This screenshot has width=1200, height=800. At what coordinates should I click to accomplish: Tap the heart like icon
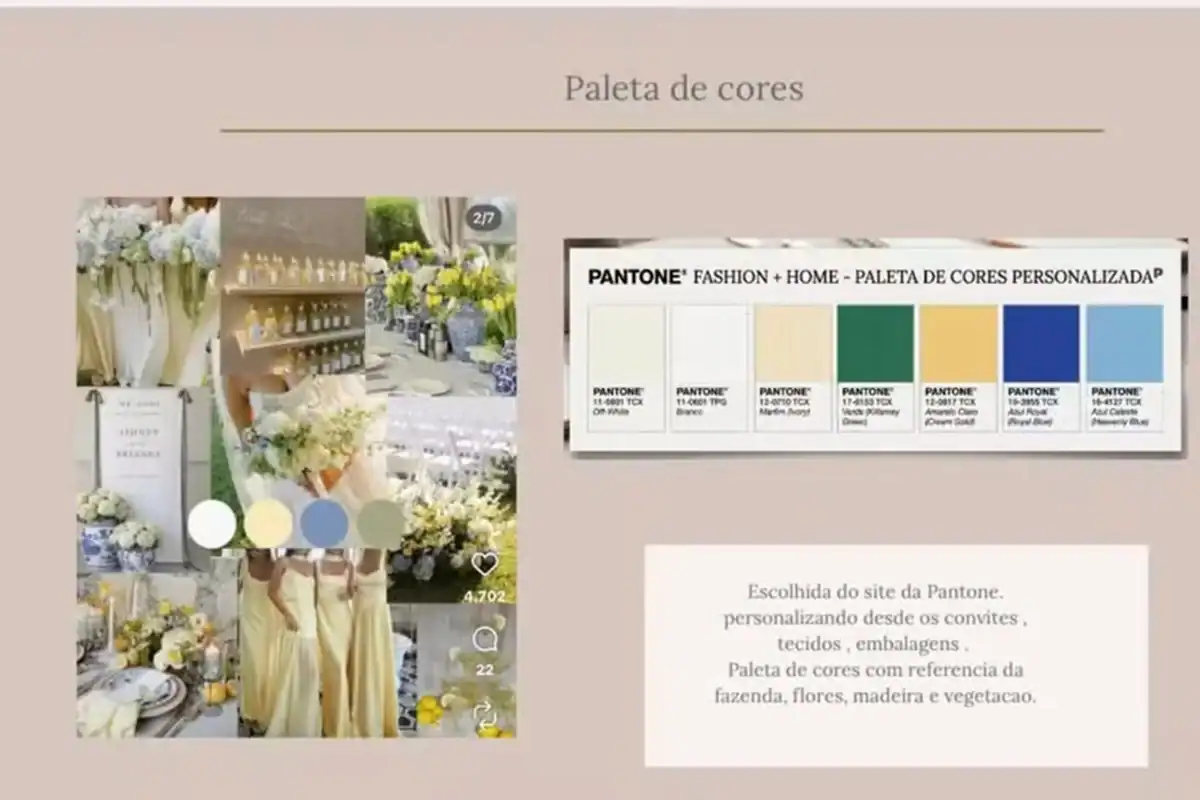[x=485, y=564]
